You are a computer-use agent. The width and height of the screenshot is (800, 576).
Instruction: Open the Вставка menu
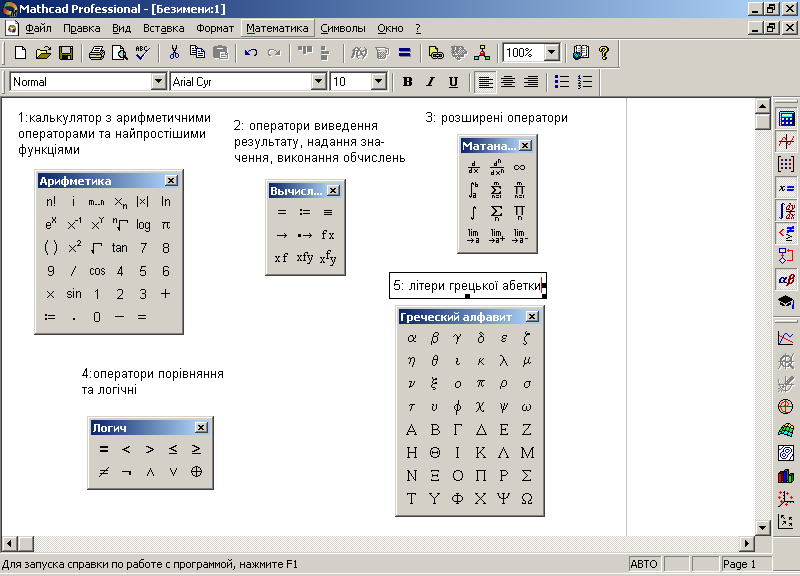[163, 29]
